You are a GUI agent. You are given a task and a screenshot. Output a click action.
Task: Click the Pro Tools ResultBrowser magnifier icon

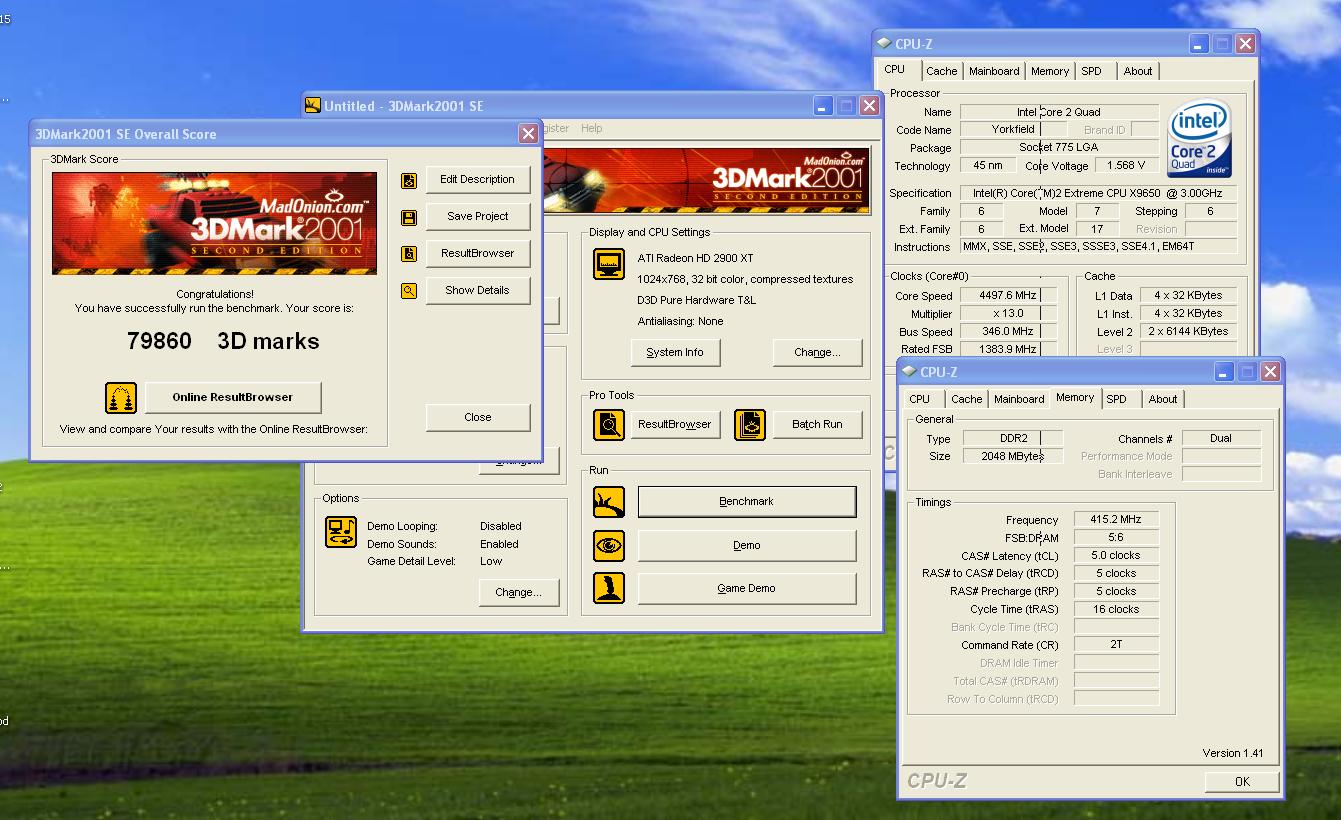point(609,424)
